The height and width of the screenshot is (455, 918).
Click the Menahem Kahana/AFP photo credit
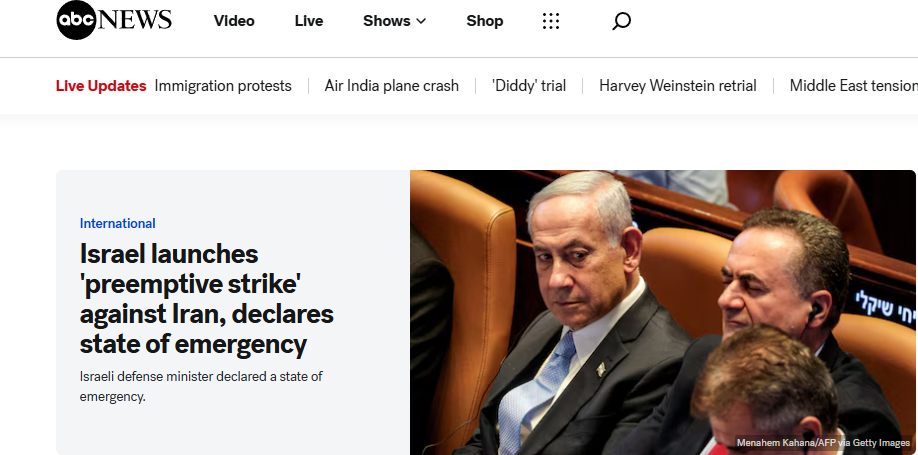coord(823,443)
